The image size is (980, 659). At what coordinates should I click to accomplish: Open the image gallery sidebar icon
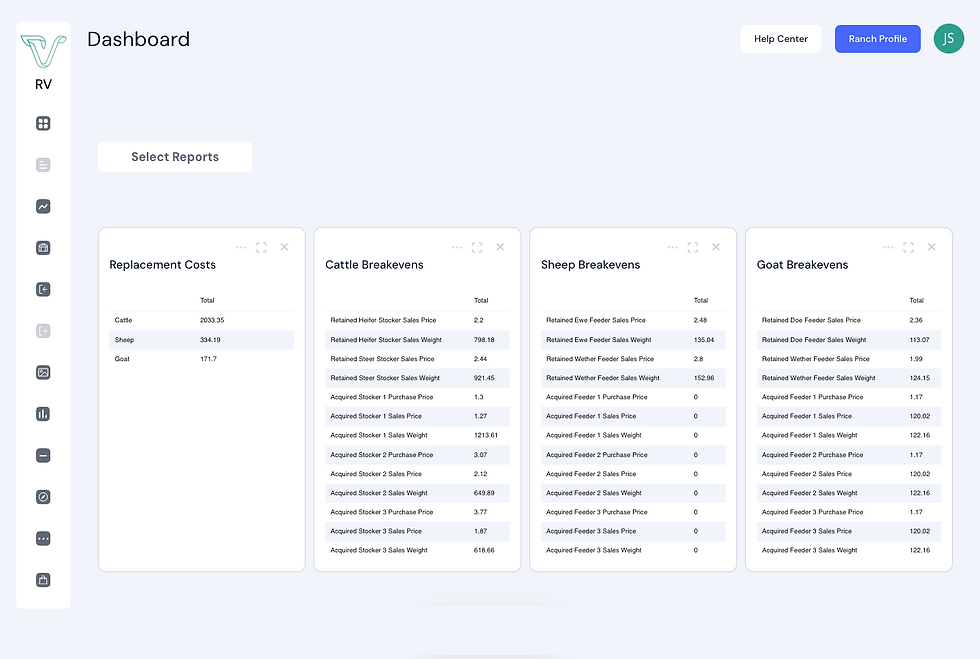[43, 373]
